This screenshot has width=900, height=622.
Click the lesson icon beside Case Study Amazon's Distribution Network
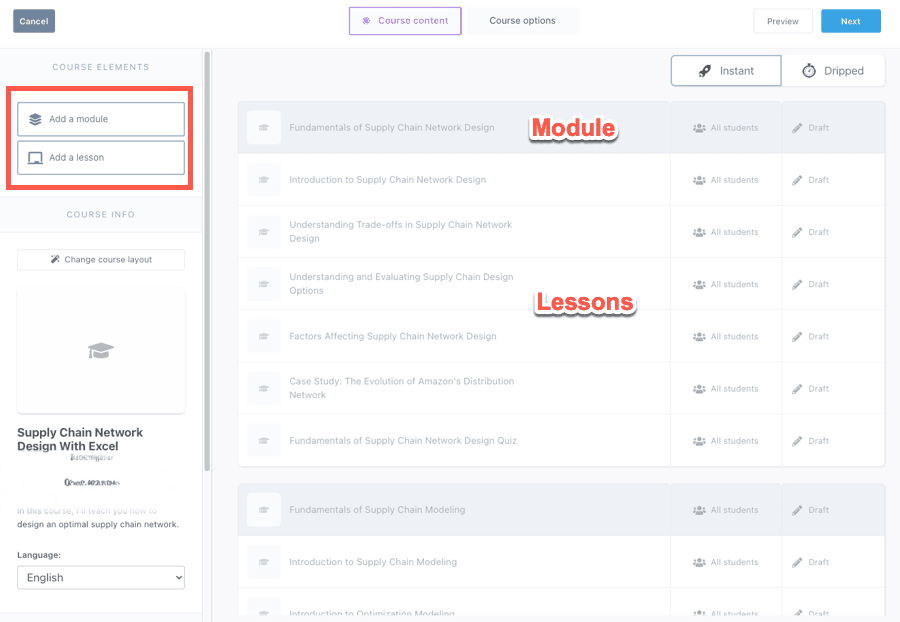[x=264, y=388]
